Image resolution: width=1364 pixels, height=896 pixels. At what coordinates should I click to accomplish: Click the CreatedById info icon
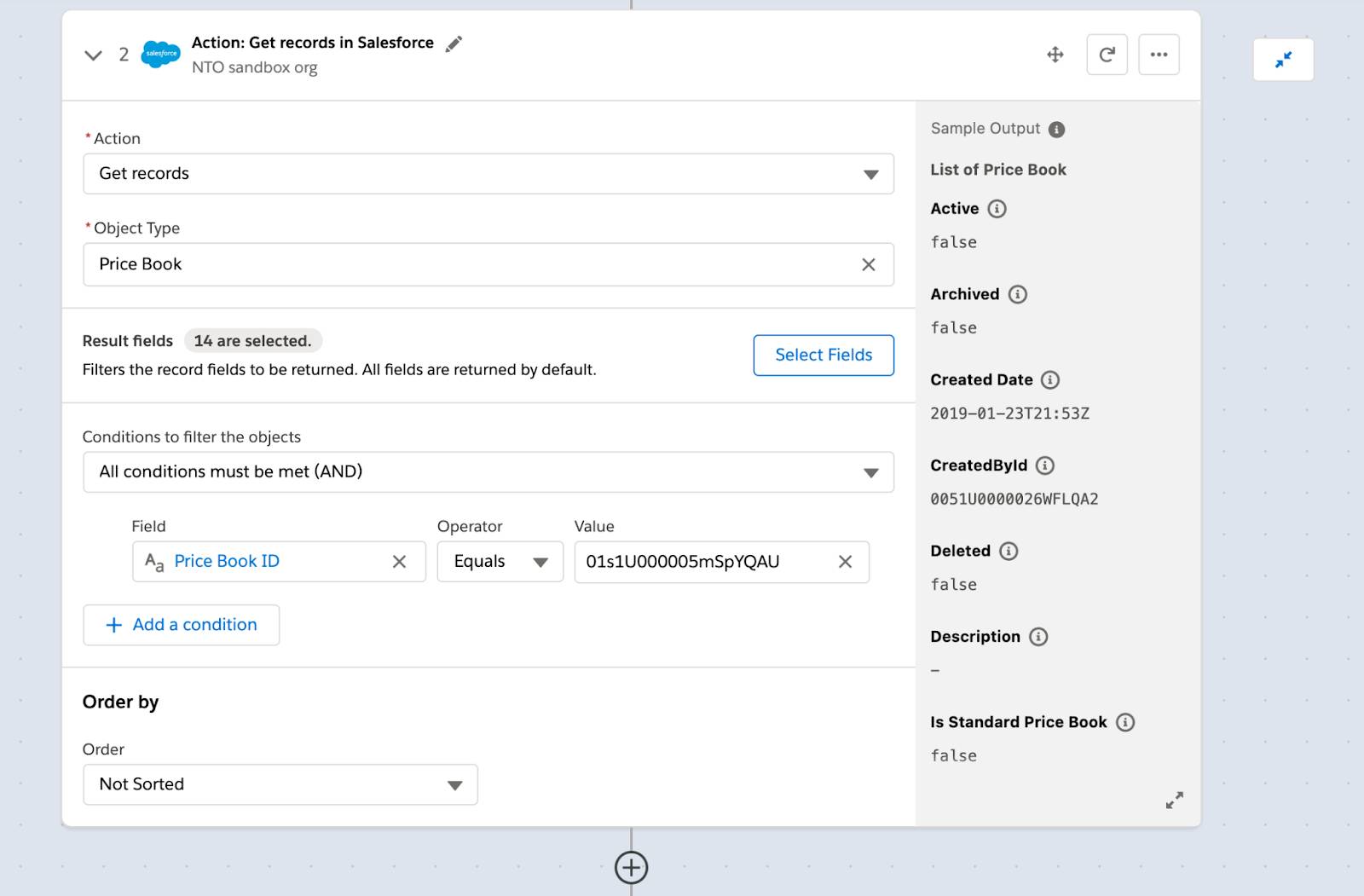[x=1045, y=465]
